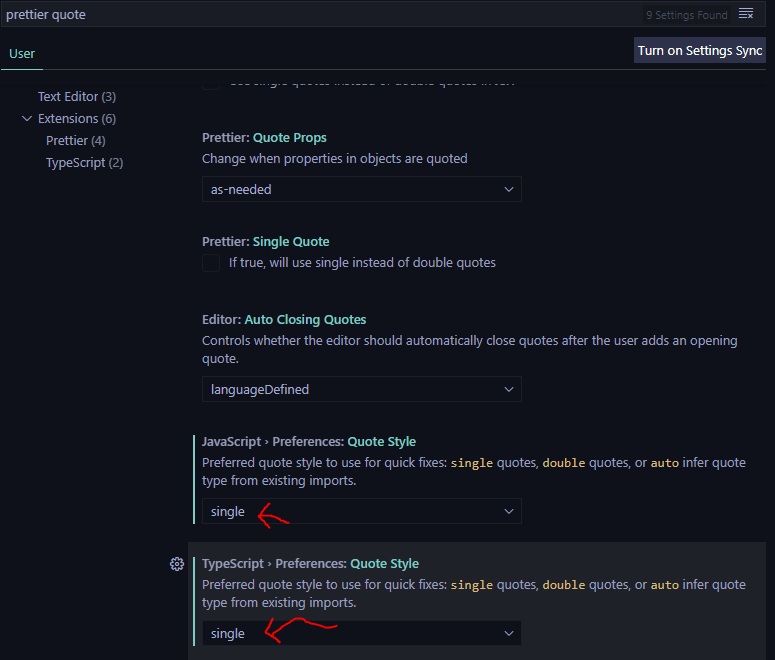Click JavaScript Preferences Quote Style title
Viewport: 775px width, 660px height.
point(309,441)
